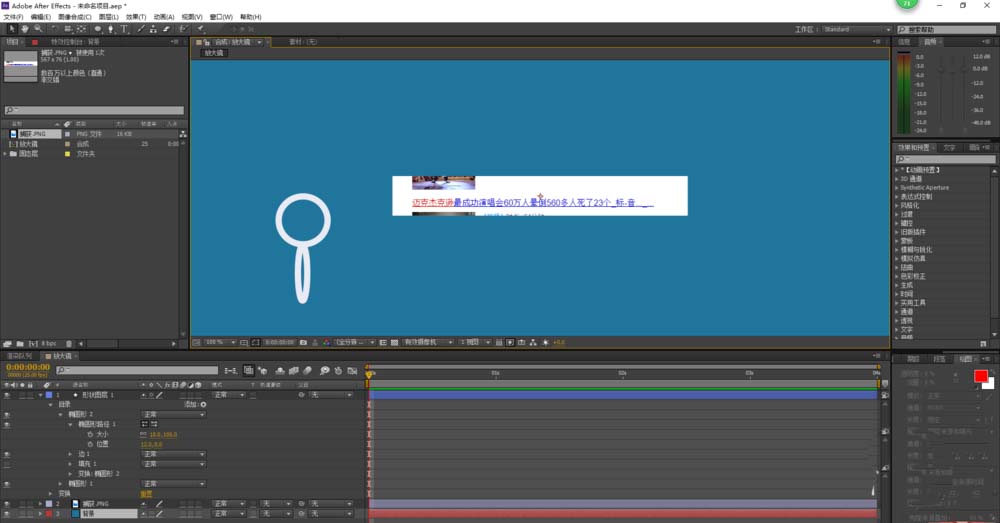Toggle the transparency grid icon in viewer
The width and height of the screenshot is (1000, 523).
coord(394,343)
